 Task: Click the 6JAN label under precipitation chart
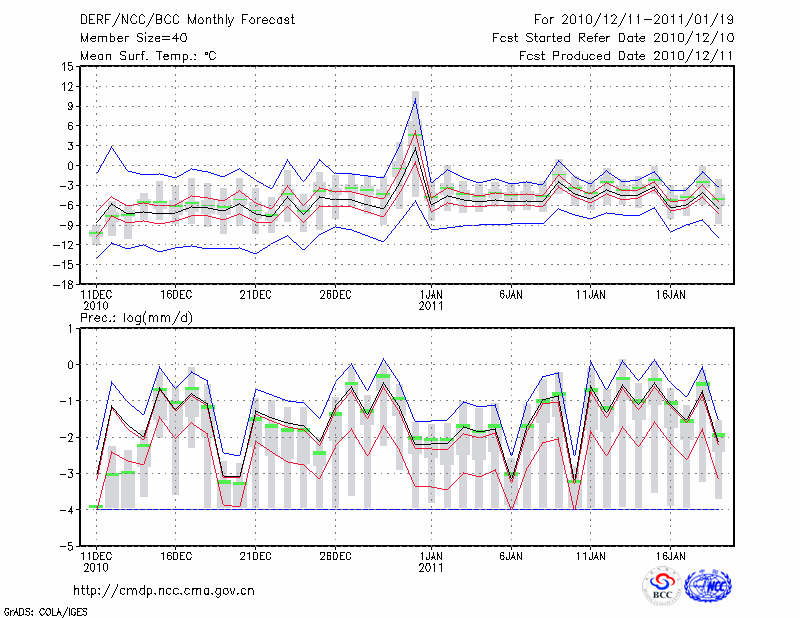click(x=511, y=555)
